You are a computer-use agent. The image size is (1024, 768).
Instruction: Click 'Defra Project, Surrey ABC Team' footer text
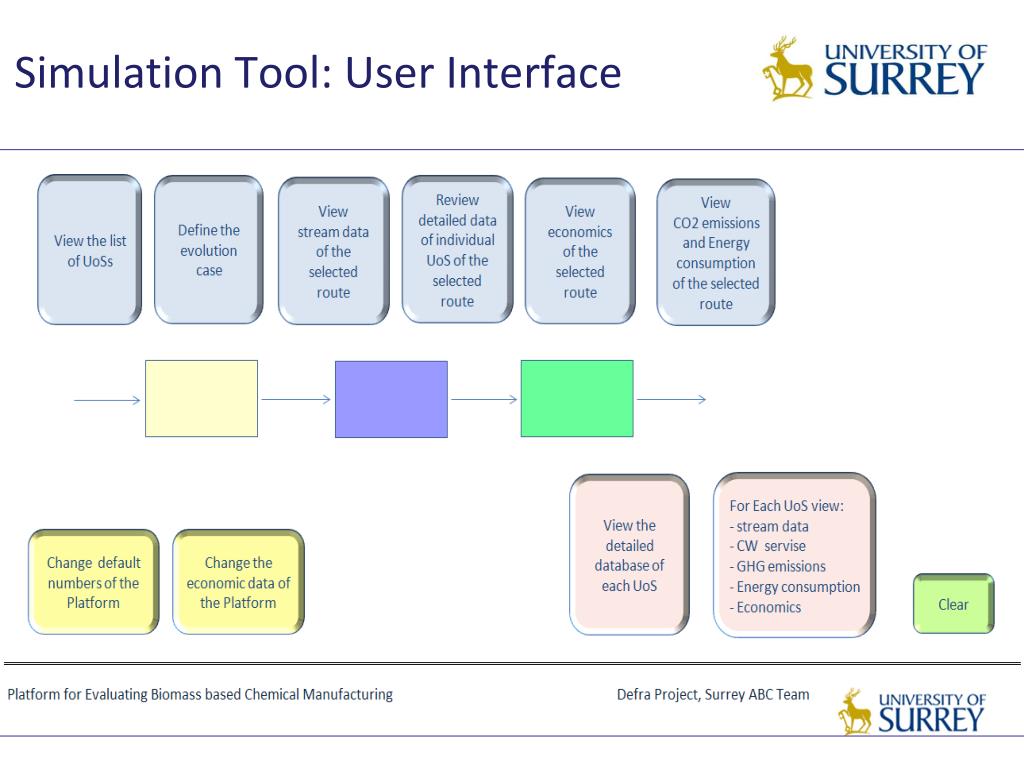click(713, 694)
